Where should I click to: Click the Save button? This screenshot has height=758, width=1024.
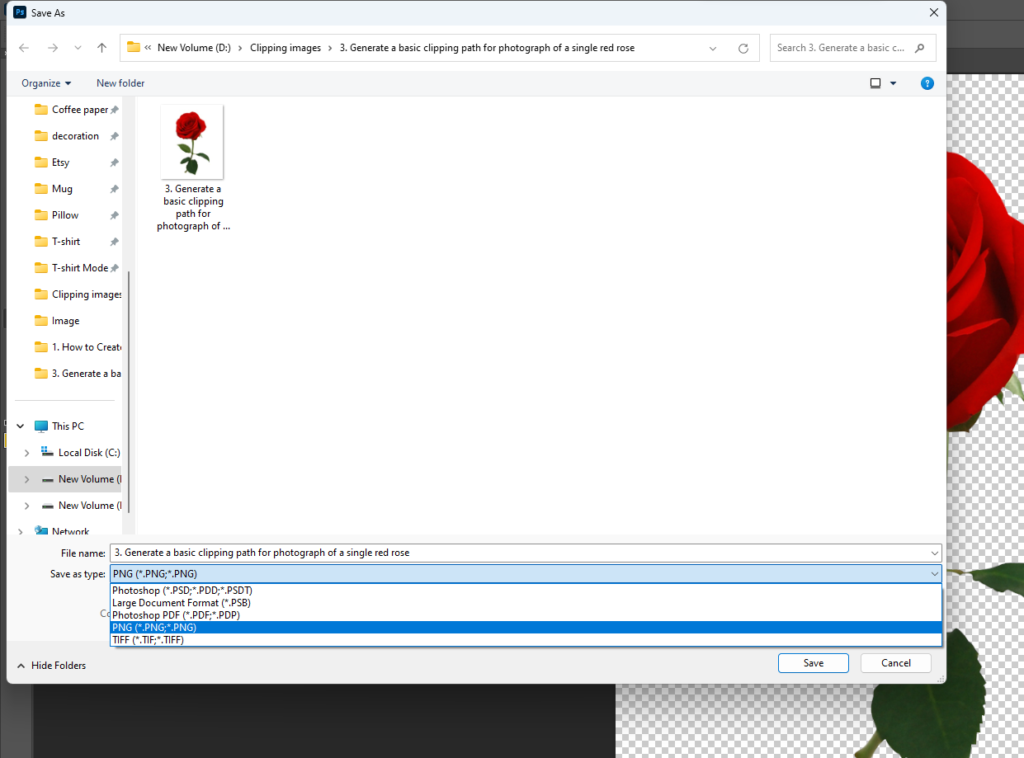click(813, 663)
